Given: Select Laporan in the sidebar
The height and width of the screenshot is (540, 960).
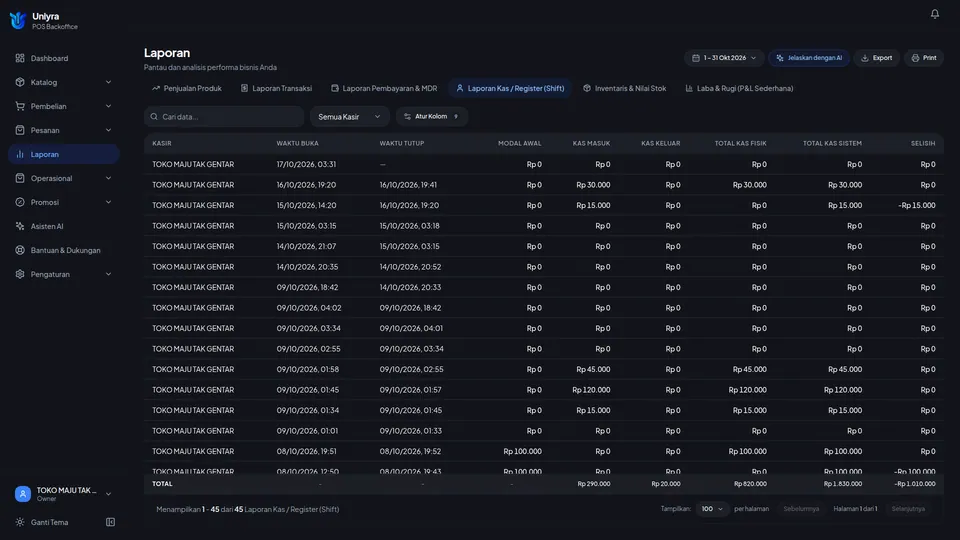Looking at the screenshot, I should point(64,154).
